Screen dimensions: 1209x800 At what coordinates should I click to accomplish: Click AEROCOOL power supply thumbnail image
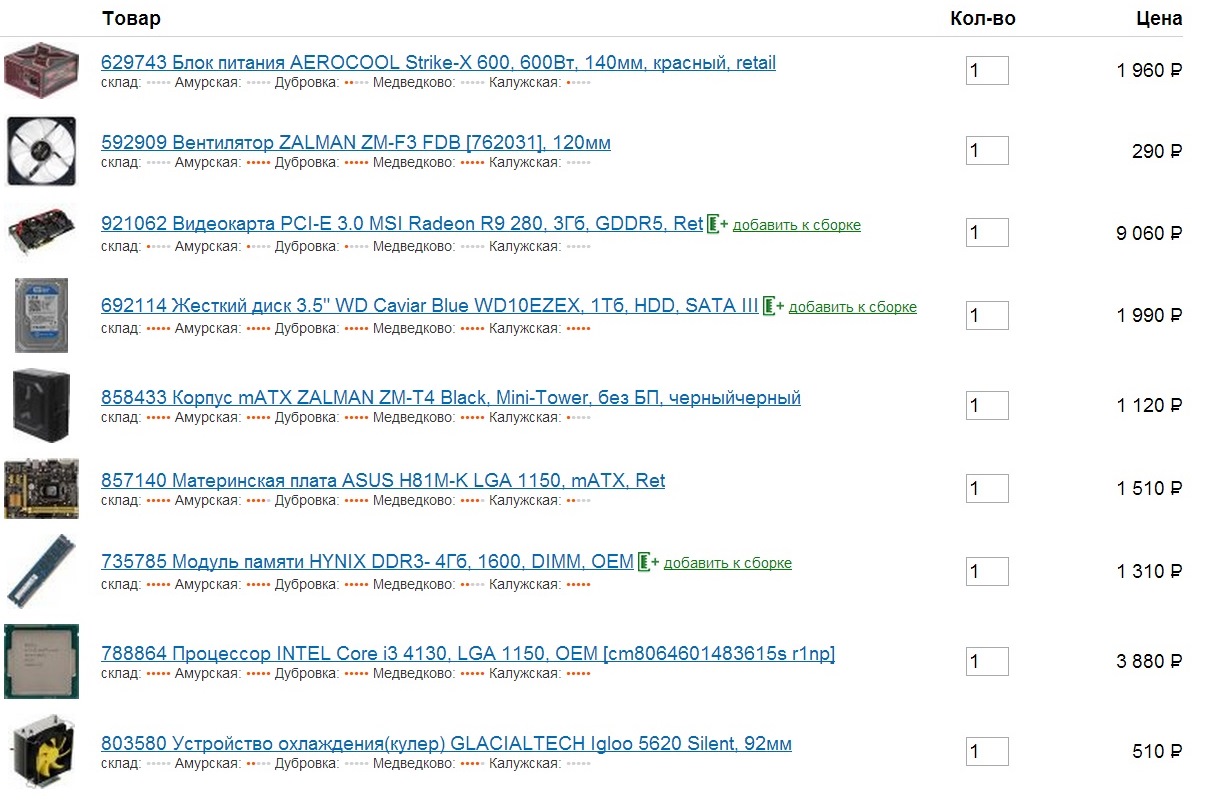tap(41, 69)
